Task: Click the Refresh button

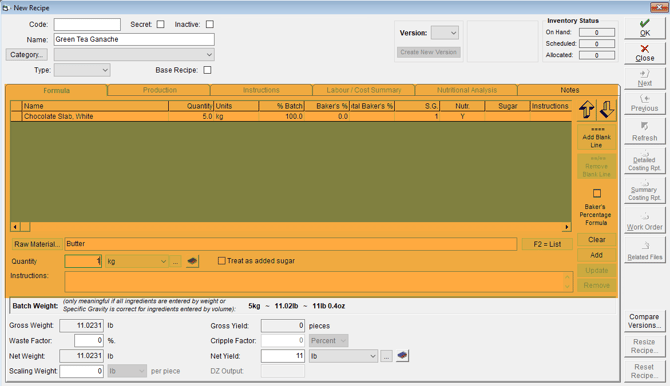Action: (x=644, y=132)
